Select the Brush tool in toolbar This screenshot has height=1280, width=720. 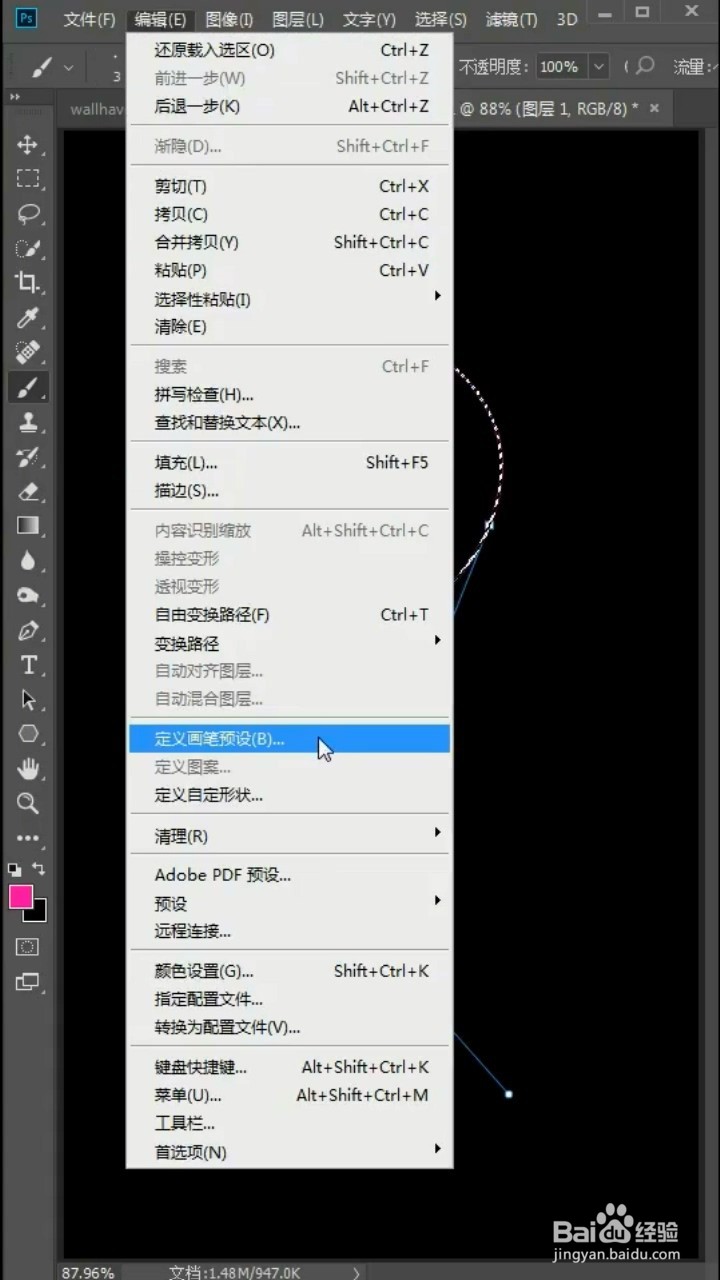click(28, 387)
